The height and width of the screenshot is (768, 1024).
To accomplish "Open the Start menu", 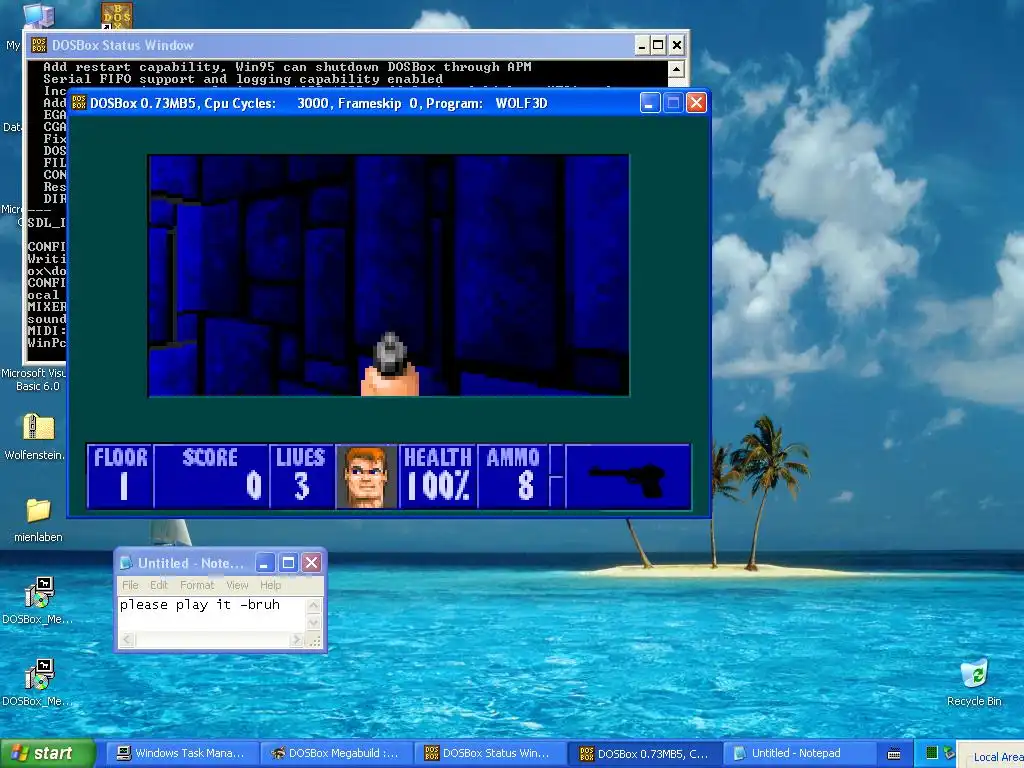I will click(x=47, y=754).
